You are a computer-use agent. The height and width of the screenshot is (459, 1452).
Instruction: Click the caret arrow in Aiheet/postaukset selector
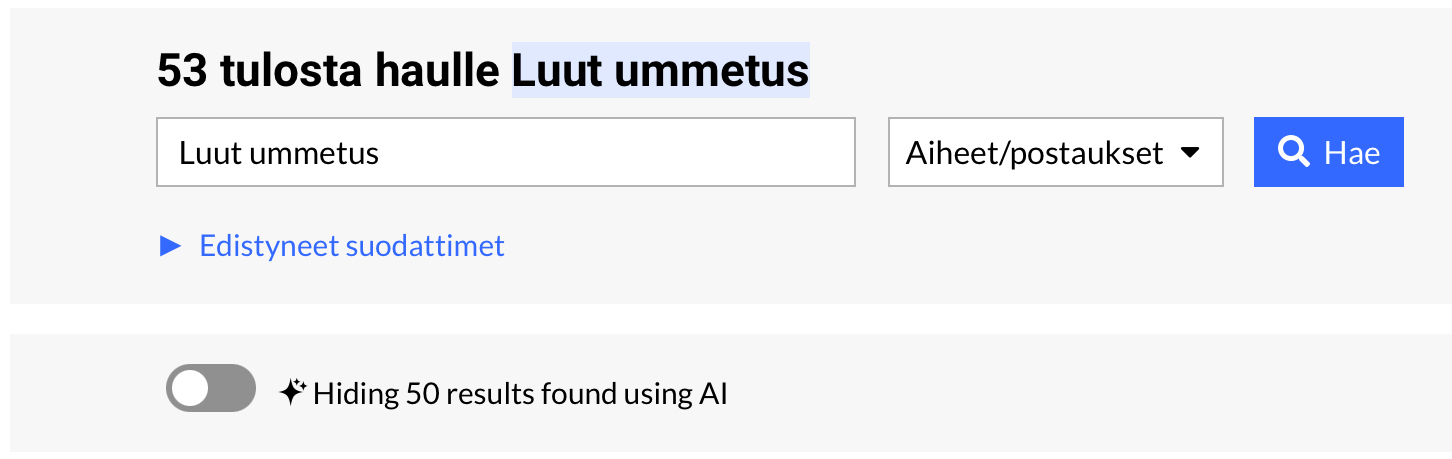(x=1189, y=153)
